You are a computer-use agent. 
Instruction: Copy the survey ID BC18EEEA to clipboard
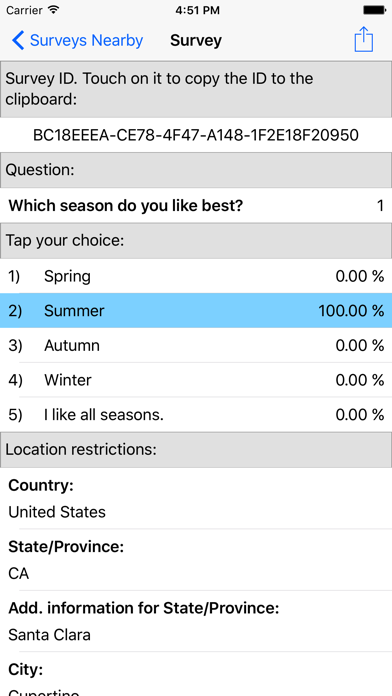tap(196, 135)
